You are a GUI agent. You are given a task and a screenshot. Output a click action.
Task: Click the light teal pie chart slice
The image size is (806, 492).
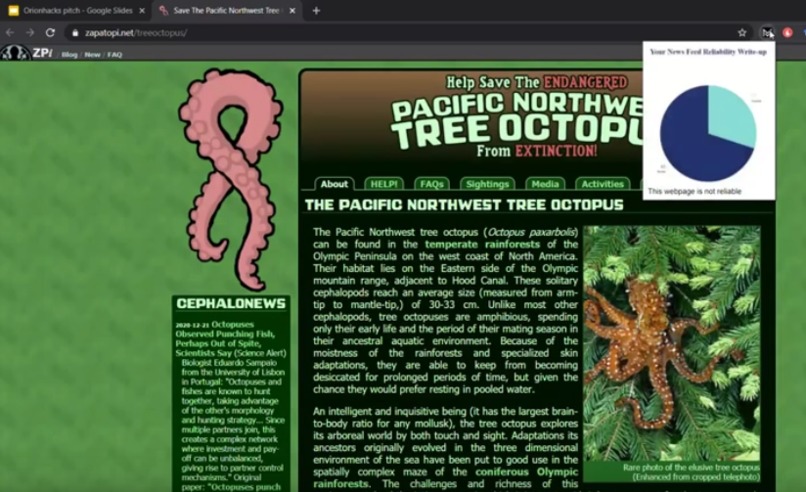coord(730,116)
